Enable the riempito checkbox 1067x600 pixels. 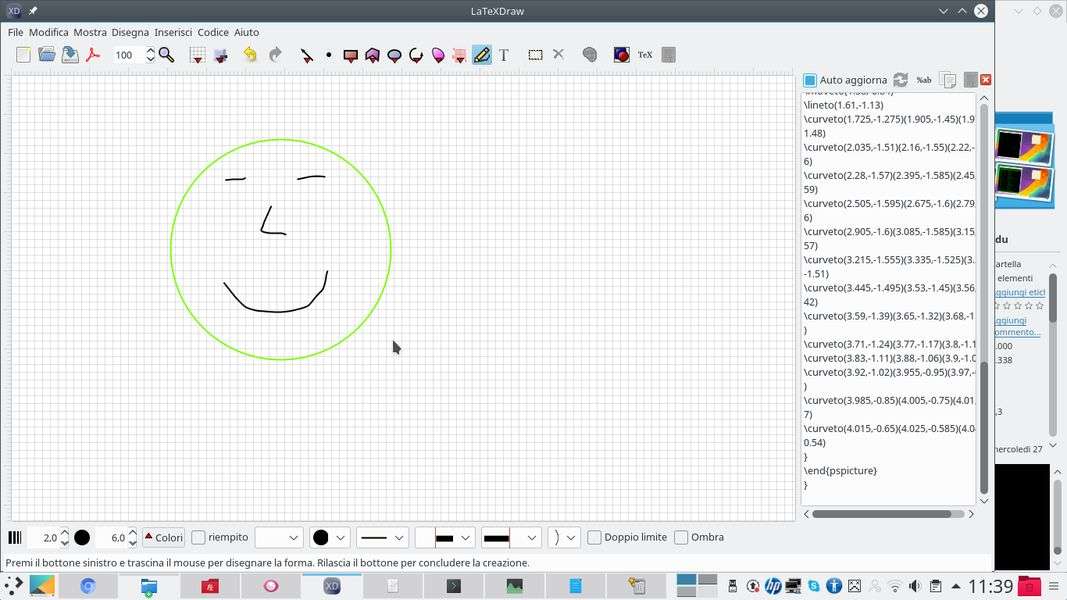[x=199, y=537]
